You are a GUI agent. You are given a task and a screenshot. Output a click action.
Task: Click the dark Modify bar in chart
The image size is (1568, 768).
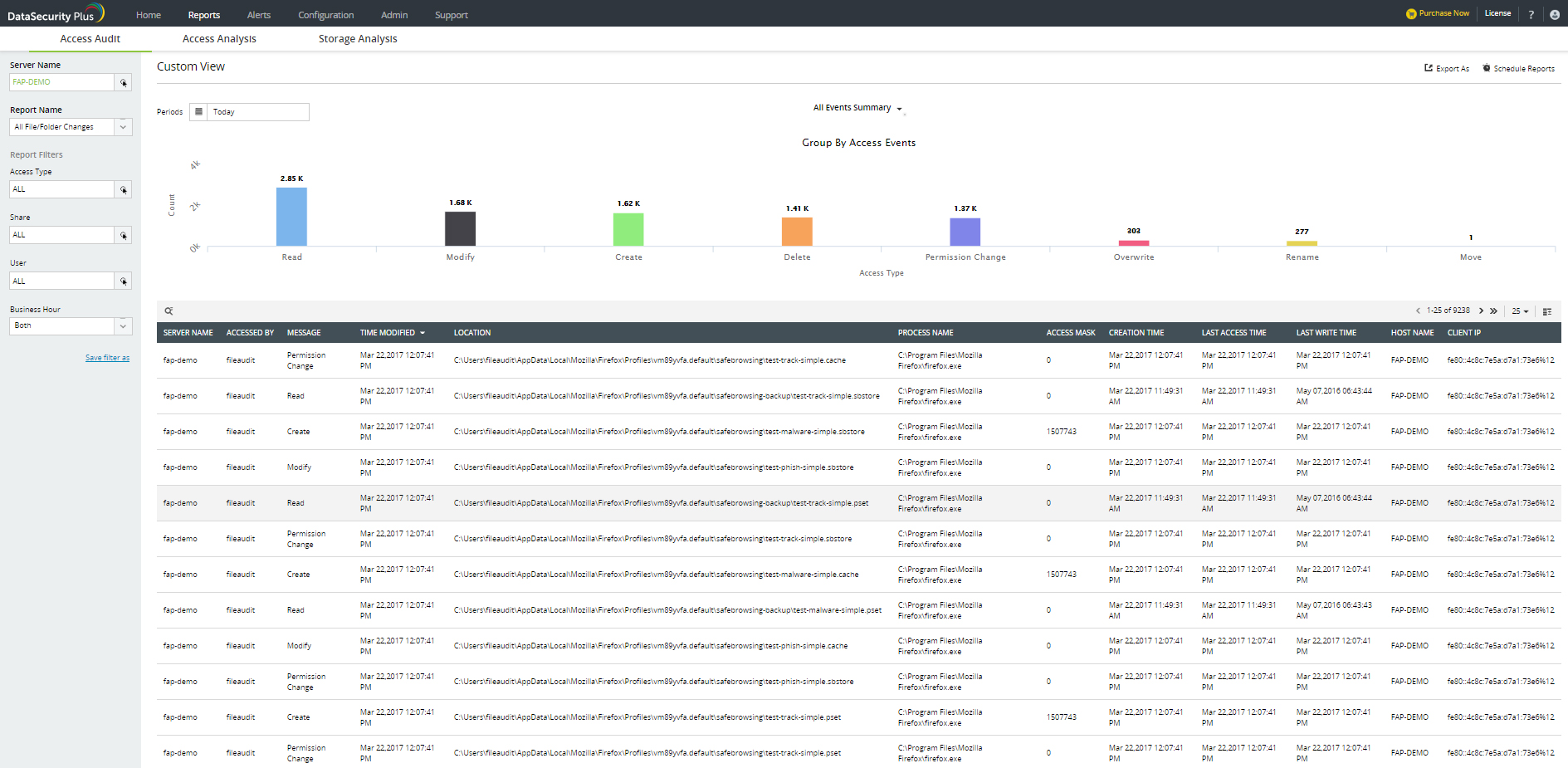tap(460, 229)
